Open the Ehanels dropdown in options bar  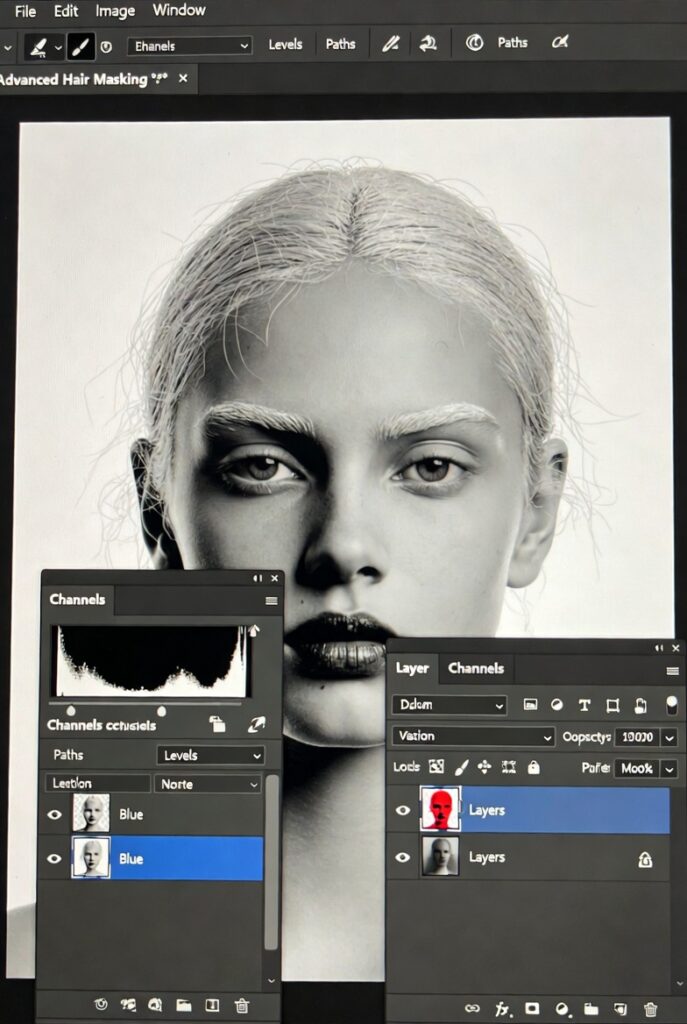point(189,46)
